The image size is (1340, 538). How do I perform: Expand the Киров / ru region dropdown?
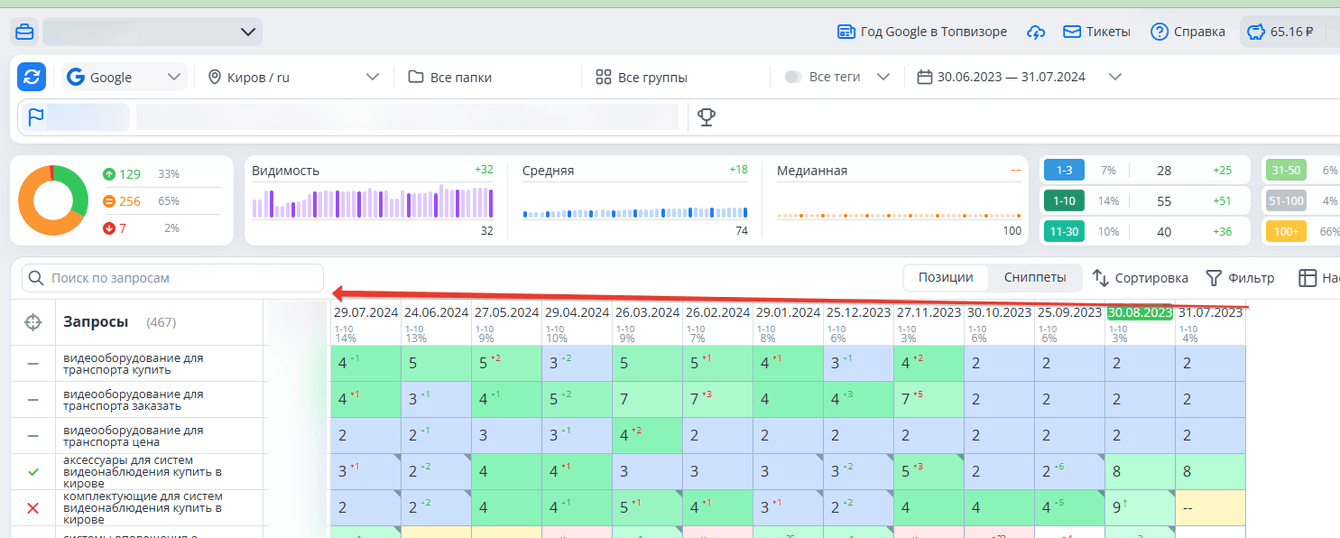click(293, 77)
